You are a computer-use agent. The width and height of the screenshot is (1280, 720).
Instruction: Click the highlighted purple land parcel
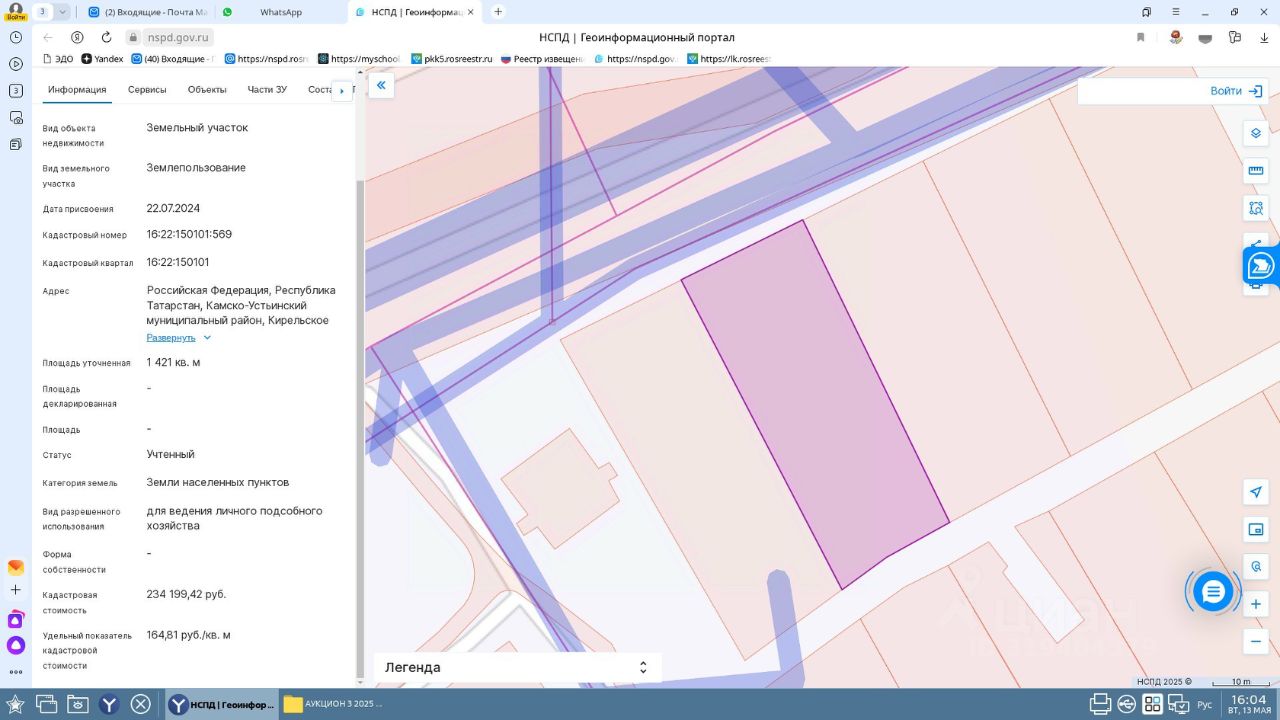point(817,406)
